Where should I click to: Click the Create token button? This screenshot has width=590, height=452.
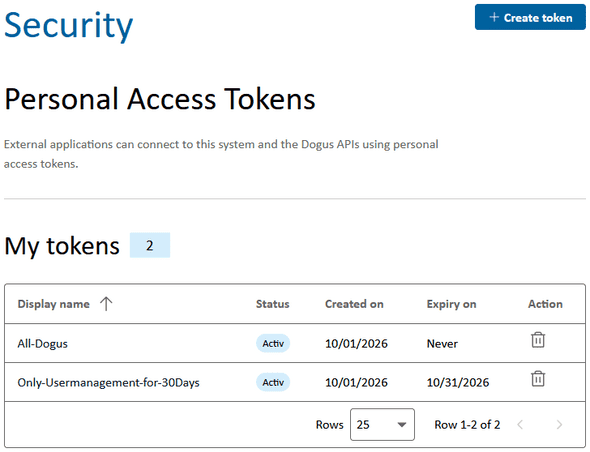(530, 17)
